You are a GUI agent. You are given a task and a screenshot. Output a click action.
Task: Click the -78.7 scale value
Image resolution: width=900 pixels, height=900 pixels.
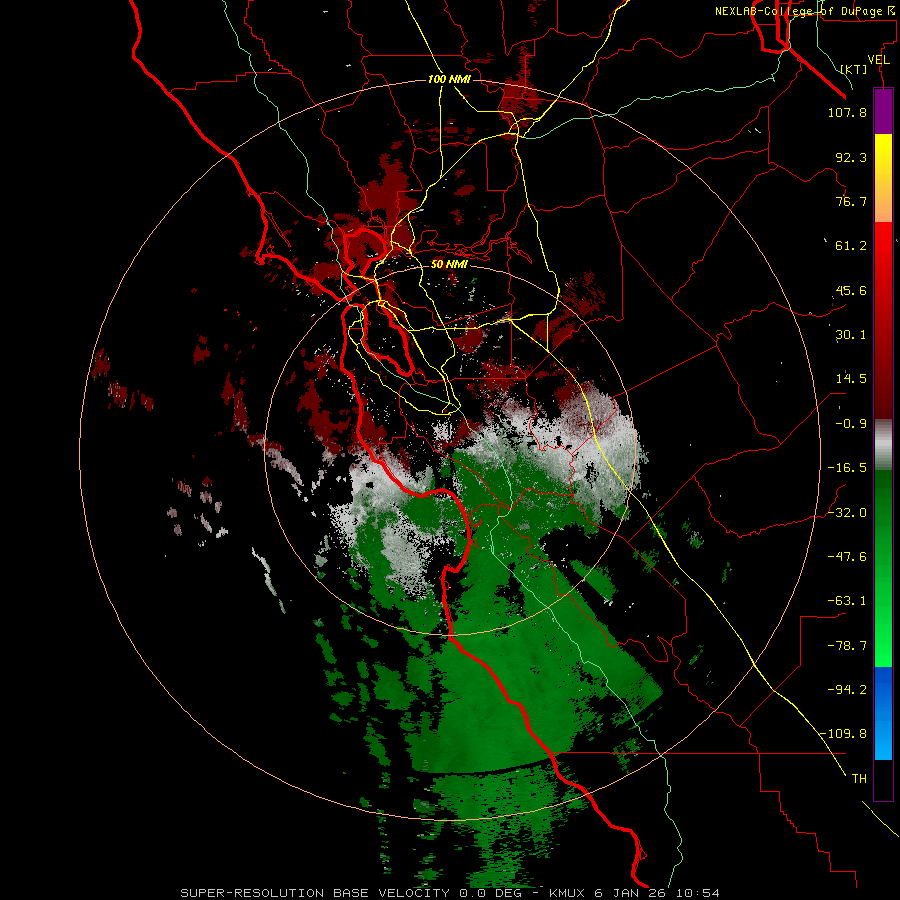(x=847, y=646)
